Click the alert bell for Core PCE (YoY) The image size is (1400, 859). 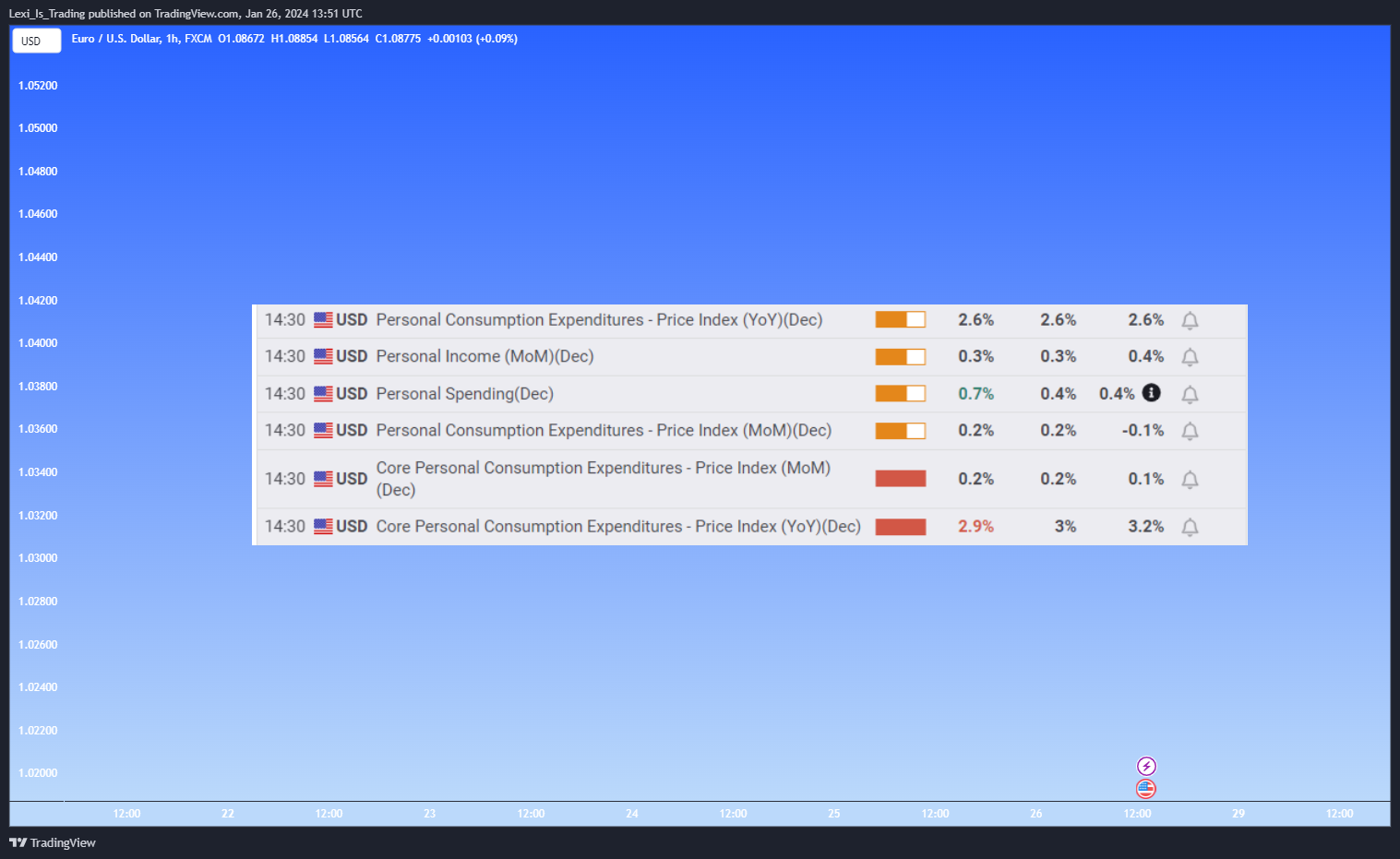(1190, 527)
